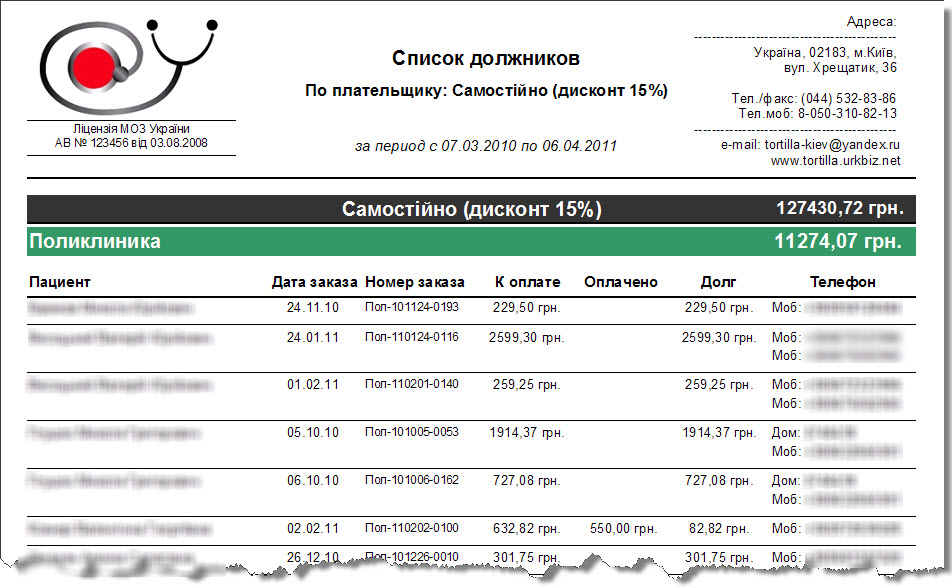Click subtitle 'По плательщику: Самостійно (дисконт 15%)'
The image size is (952, 588).
coord(486,91)
